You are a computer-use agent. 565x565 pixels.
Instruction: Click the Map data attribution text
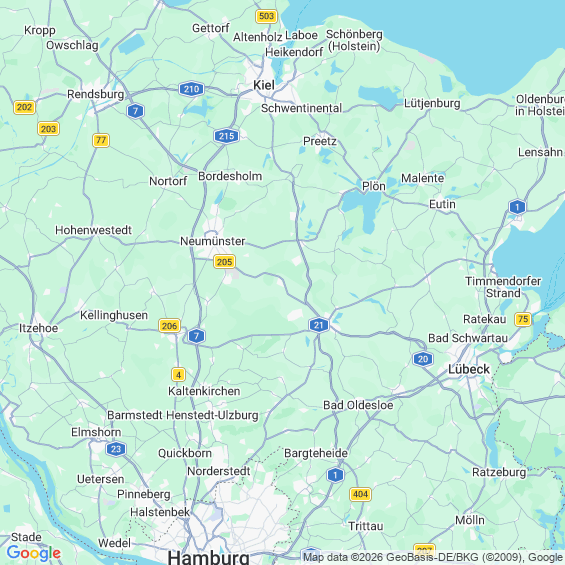coord(433,557)
